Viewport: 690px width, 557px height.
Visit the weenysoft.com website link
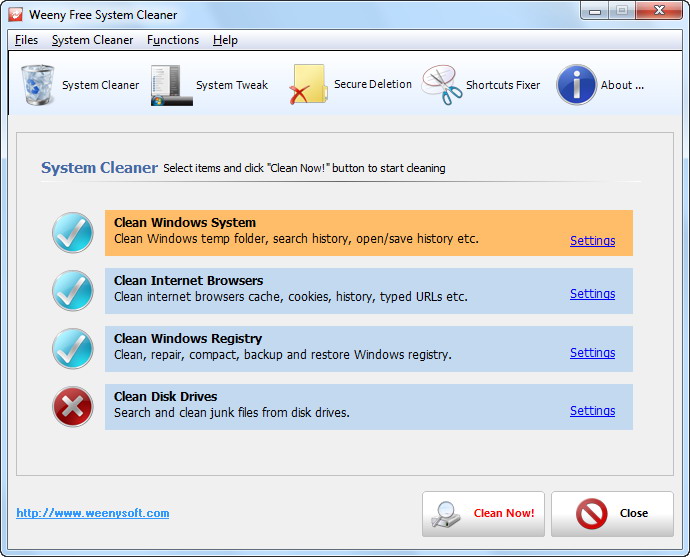[x=93, y=513]
